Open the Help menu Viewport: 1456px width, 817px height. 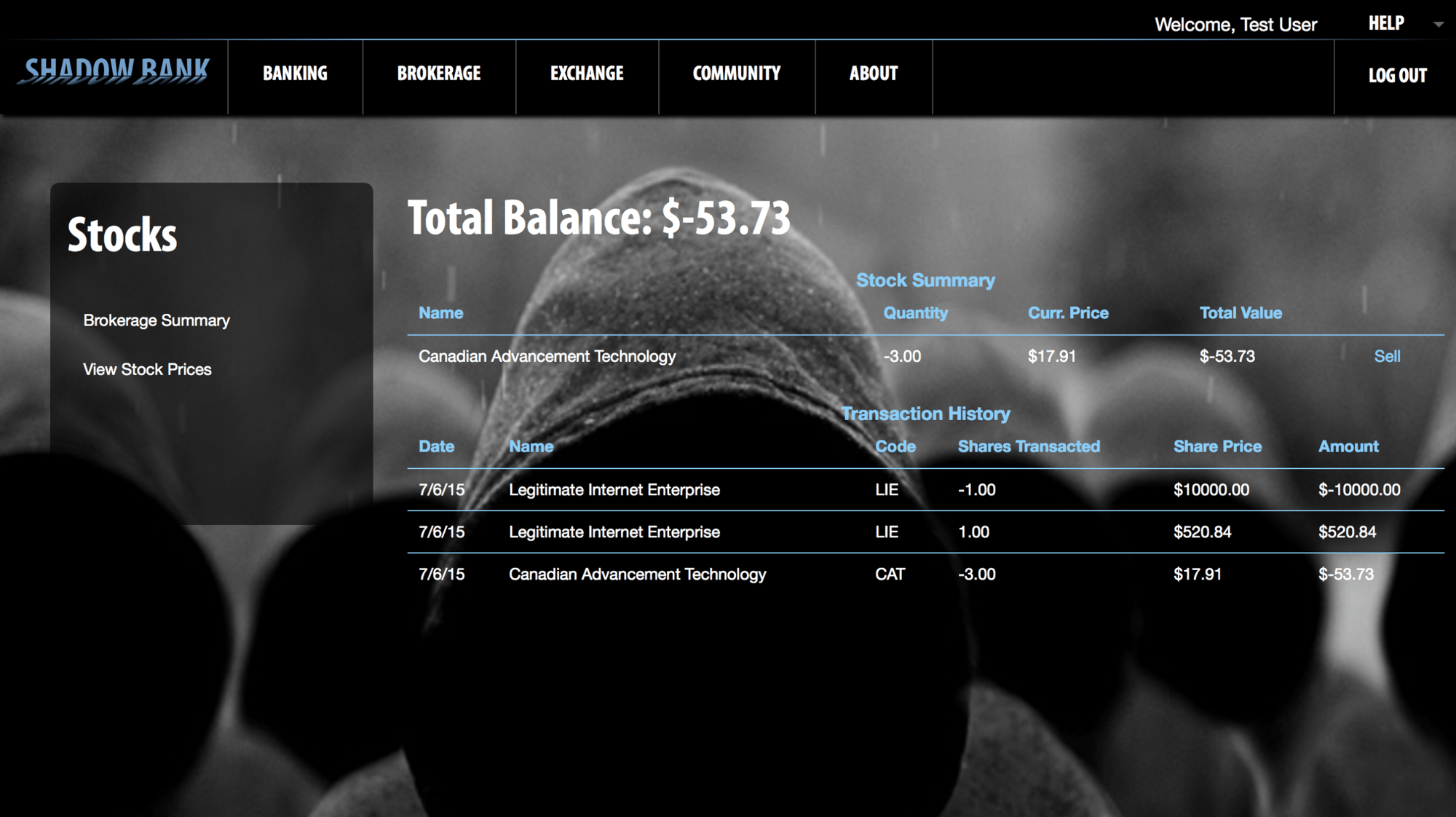(x=1386, y=23)
